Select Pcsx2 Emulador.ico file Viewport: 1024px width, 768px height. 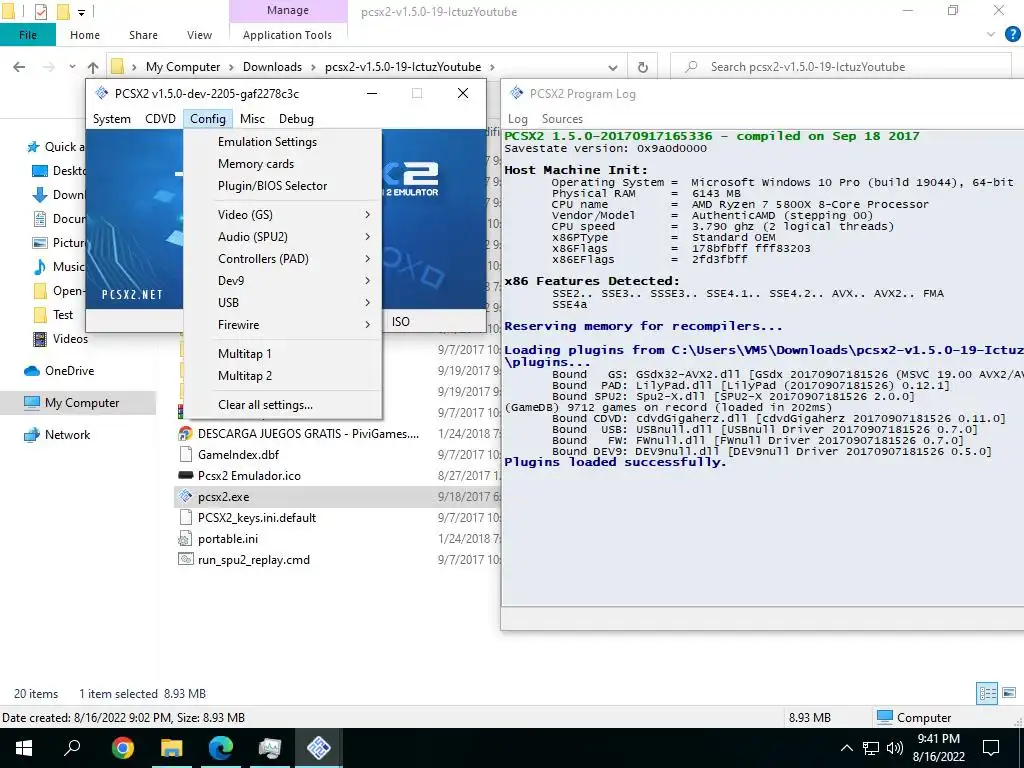point(249,476)
